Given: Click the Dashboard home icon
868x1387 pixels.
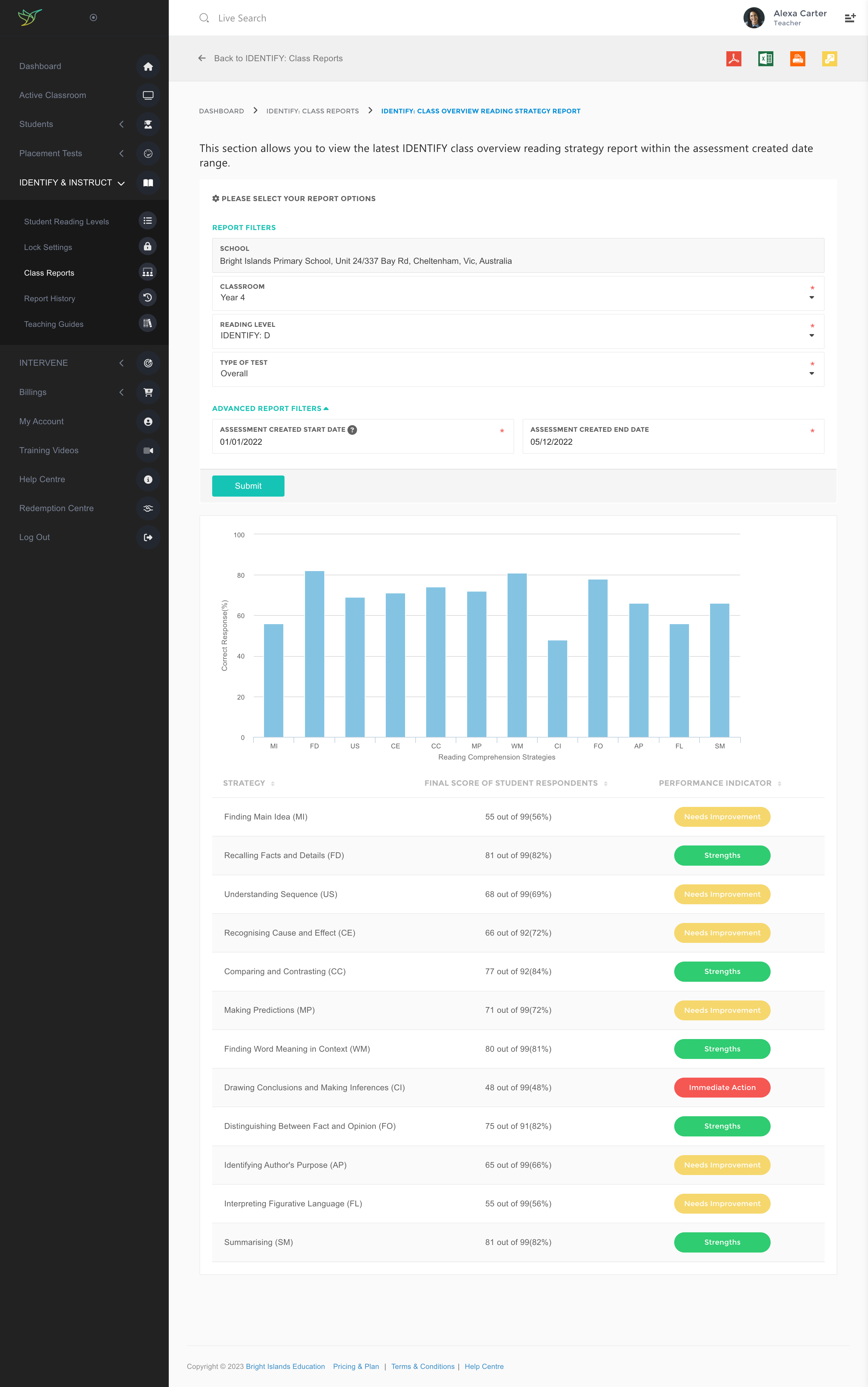Looking at the screenshot, I should [x=148, y=67].
